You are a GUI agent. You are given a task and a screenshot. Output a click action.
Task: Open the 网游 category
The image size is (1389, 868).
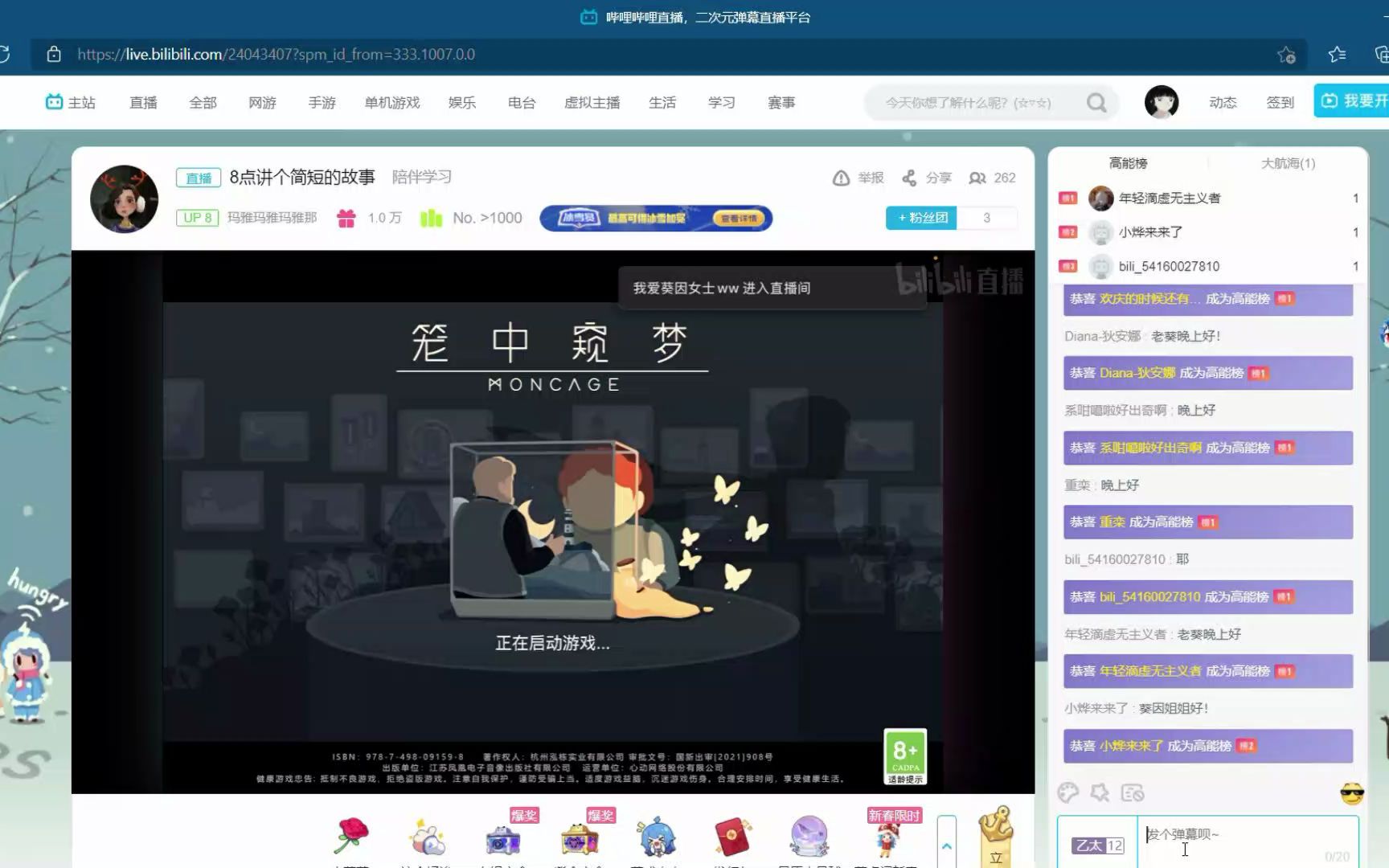tap(262, 102)
